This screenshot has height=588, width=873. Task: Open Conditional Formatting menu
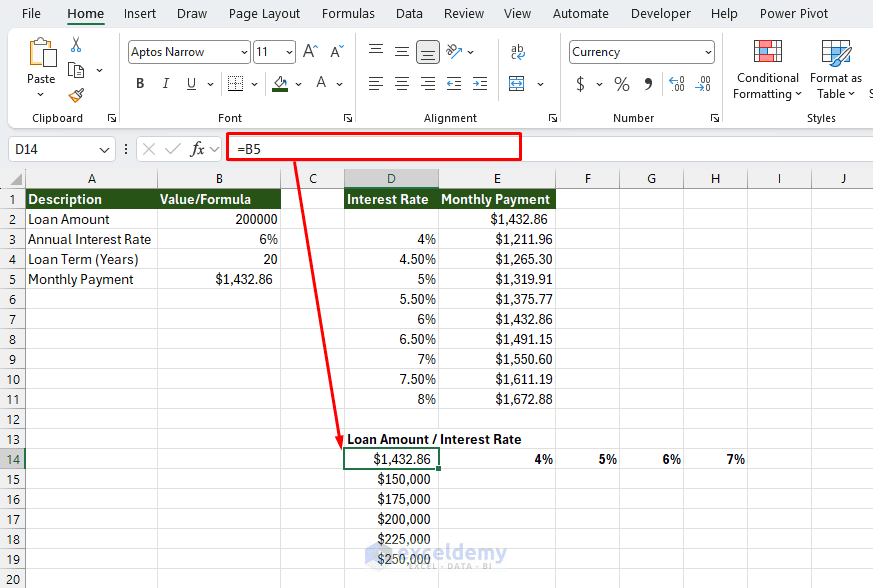click(767, 70)
